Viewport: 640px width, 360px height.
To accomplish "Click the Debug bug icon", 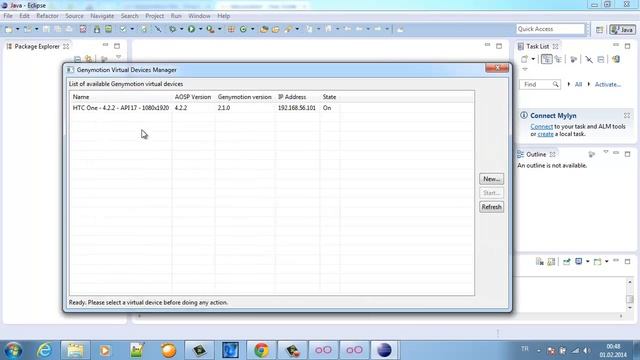I will coord(173,29).
